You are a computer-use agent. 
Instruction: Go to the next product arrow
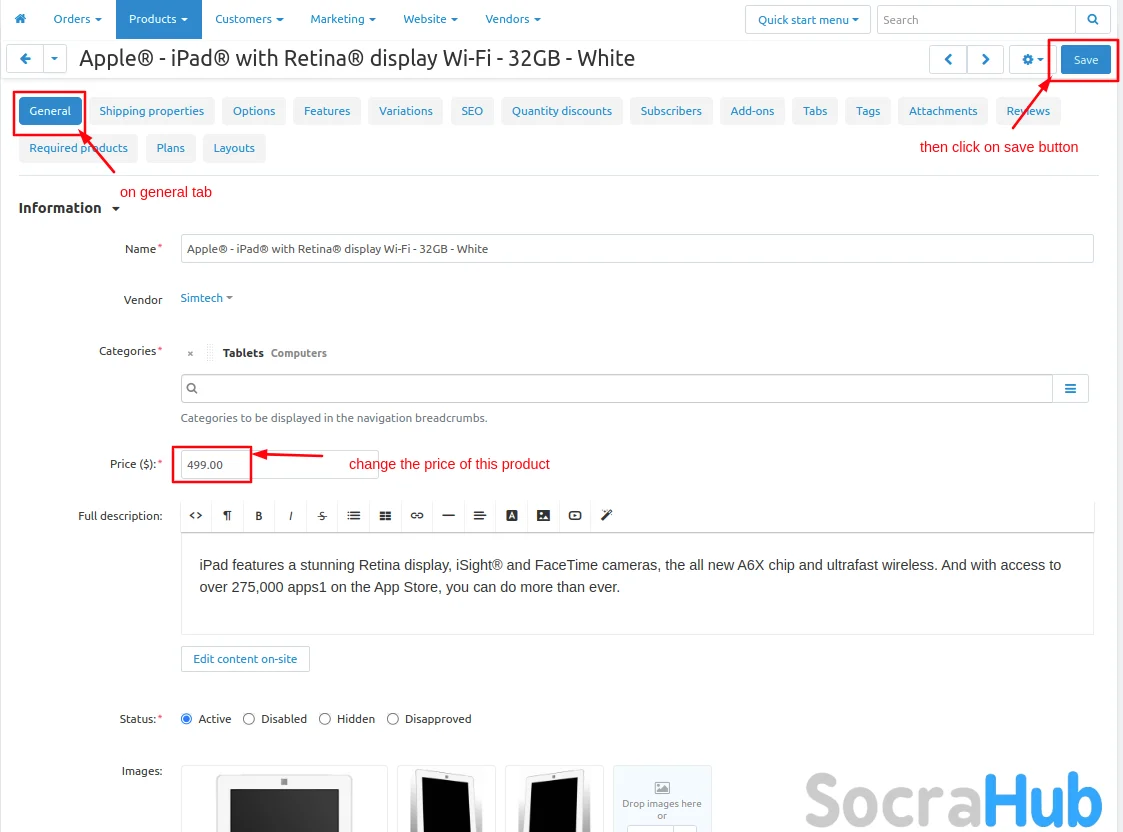tap(985, 60)
